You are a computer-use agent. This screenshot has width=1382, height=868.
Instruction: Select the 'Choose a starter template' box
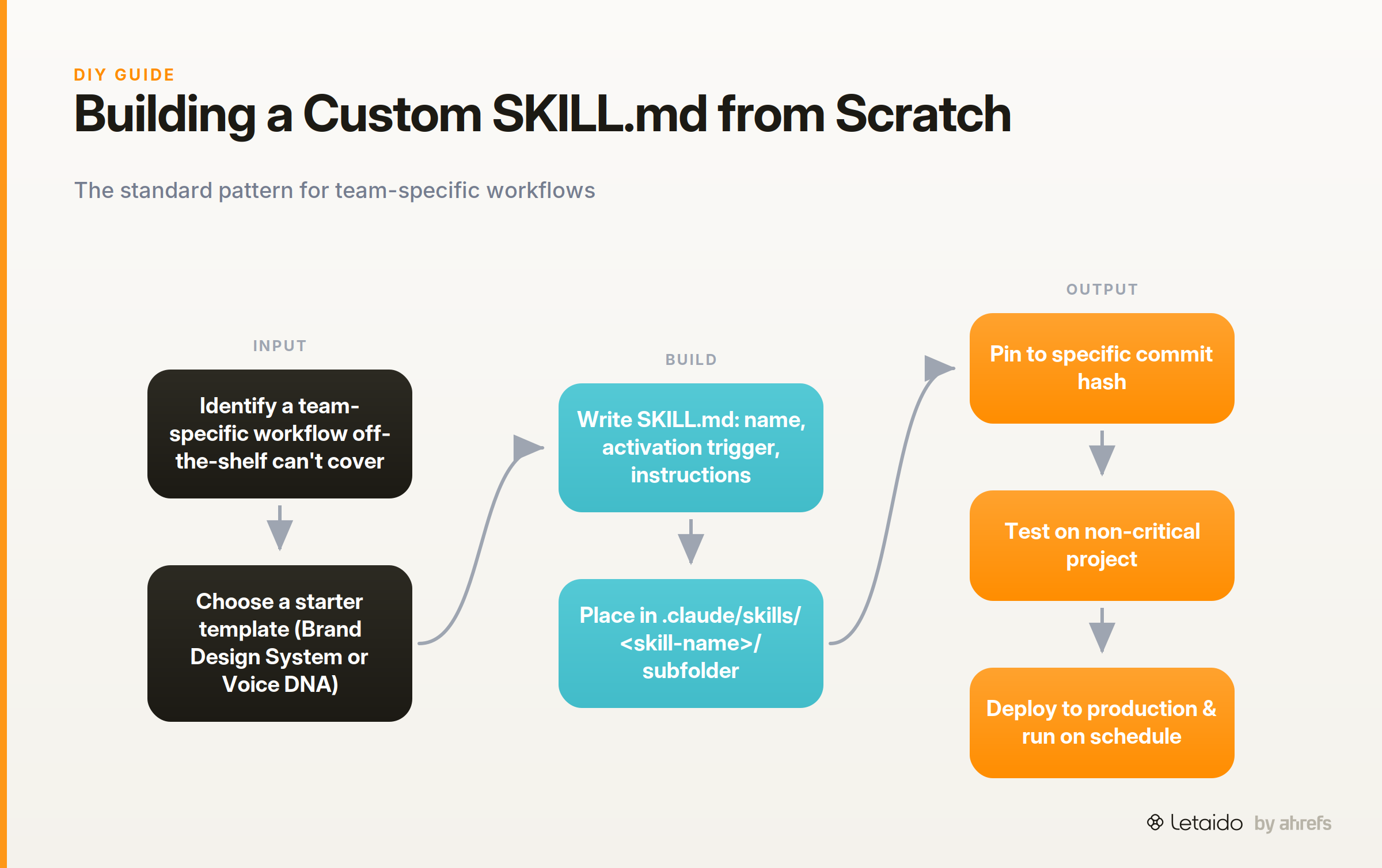[280, 643]
